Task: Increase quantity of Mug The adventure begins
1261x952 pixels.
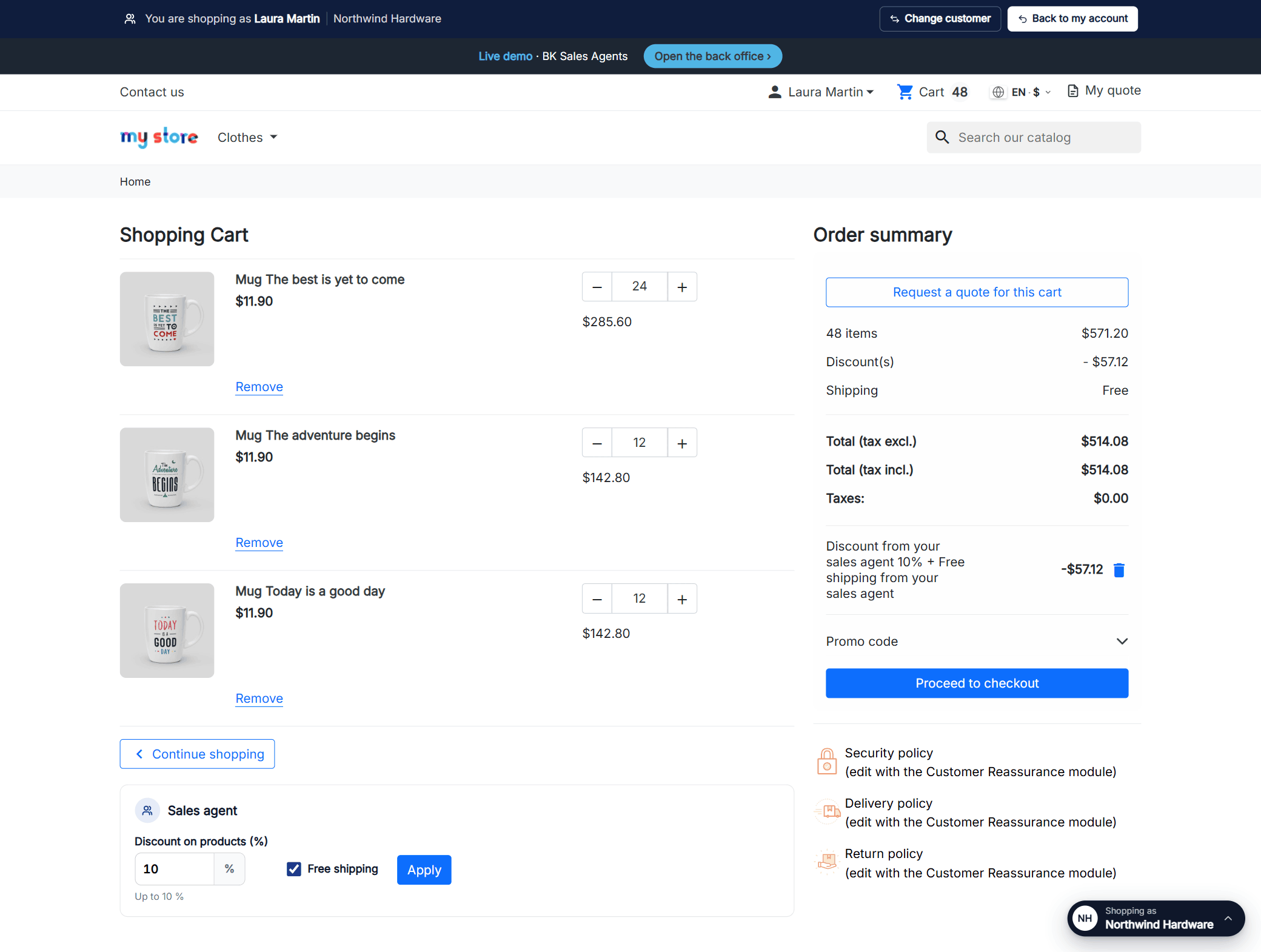Action: point(682,443)
